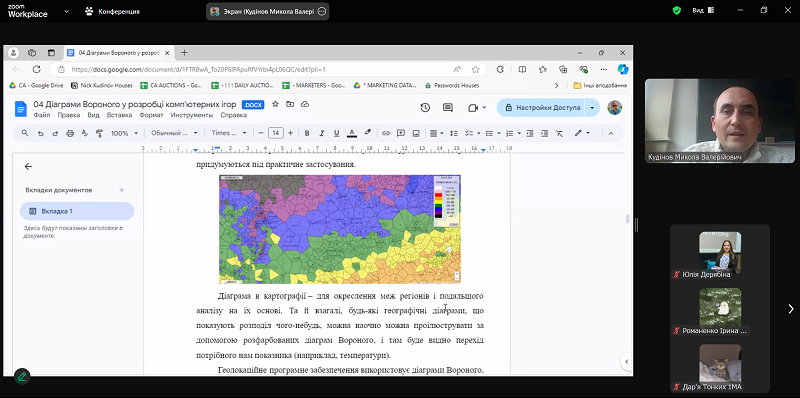The image size is (800, 398).
Task: Edit the font size field showing 14
Action: point(276,133)
